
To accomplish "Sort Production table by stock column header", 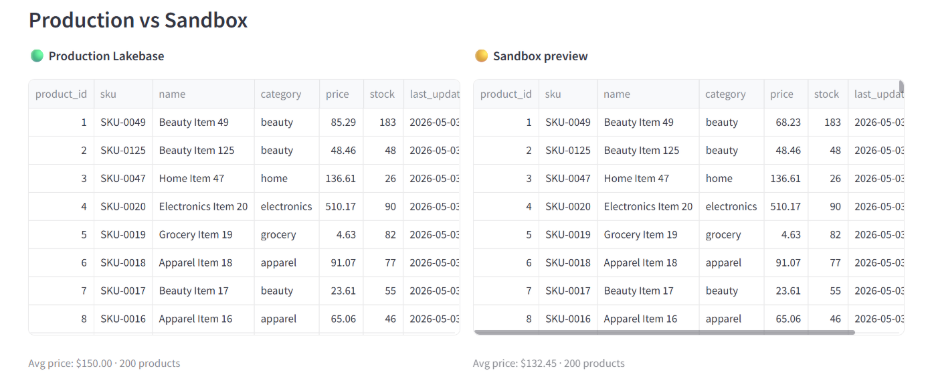I will tap(383, 94).
